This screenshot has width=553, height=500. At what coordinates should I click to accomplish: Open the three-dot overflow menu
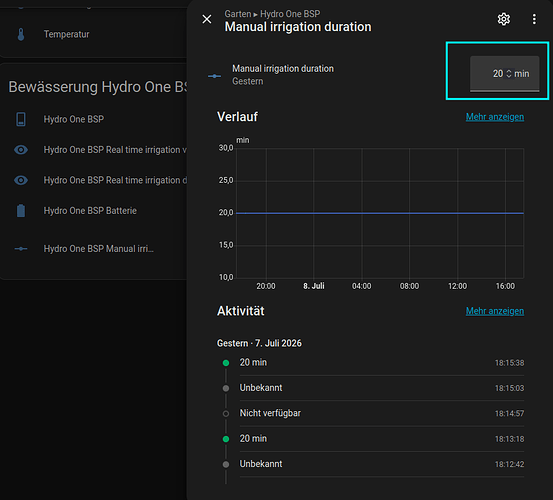[534, 19]
